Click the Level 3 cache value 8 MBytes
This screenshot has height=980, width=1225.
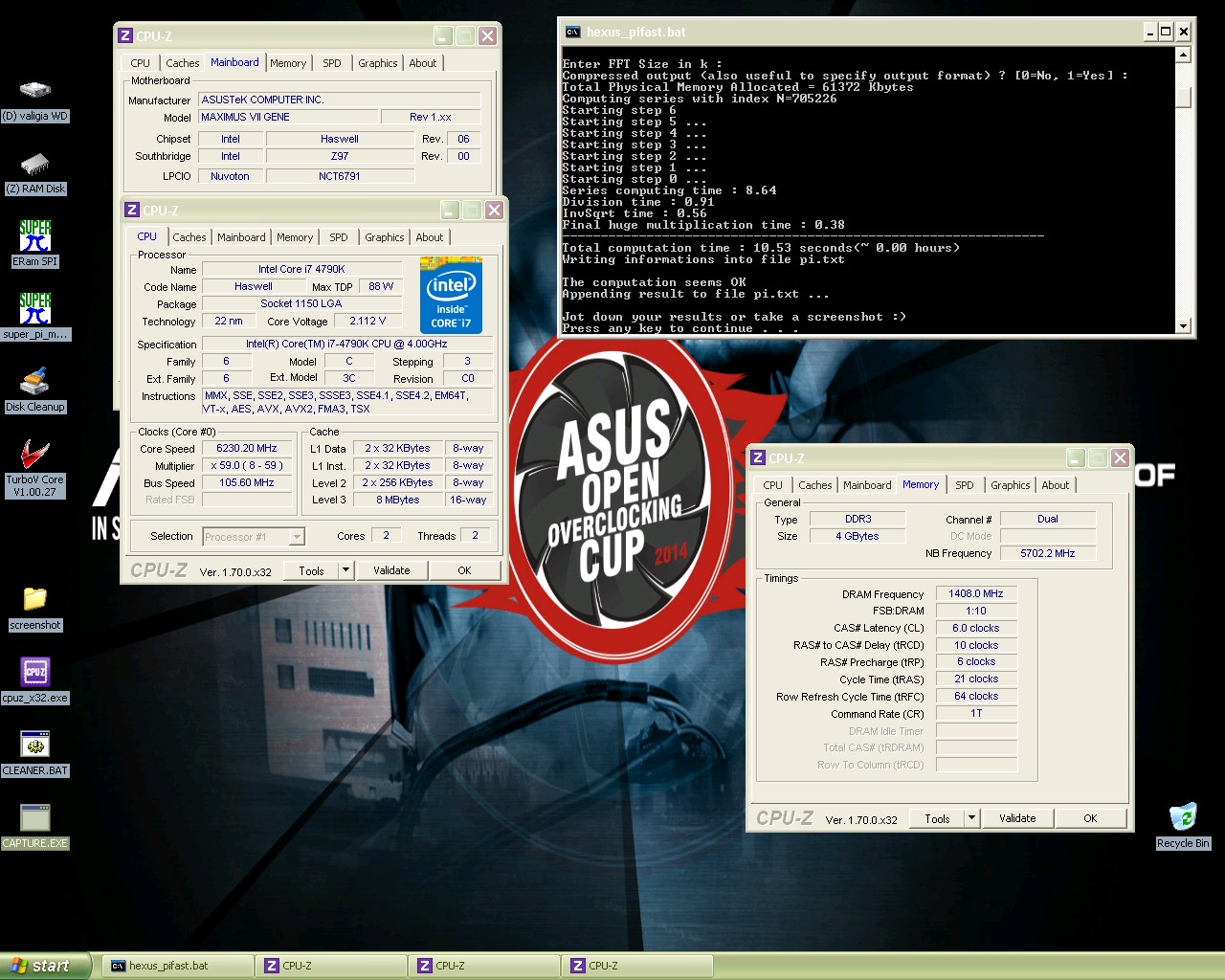[397, 500]
